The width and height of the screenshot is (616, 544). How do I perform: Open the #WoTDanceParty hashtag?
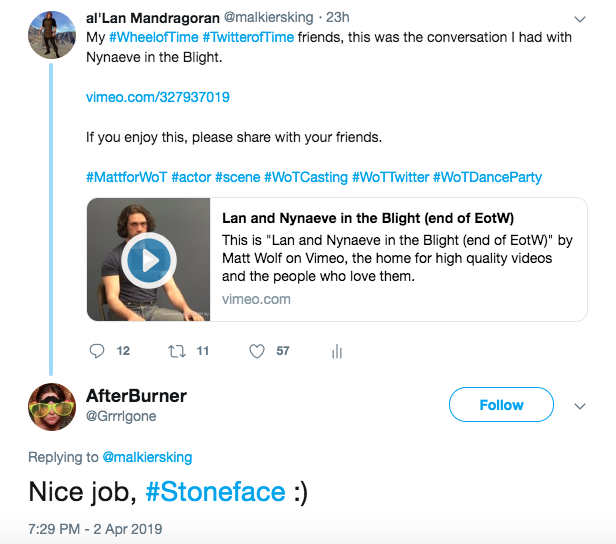click(487, 177)
